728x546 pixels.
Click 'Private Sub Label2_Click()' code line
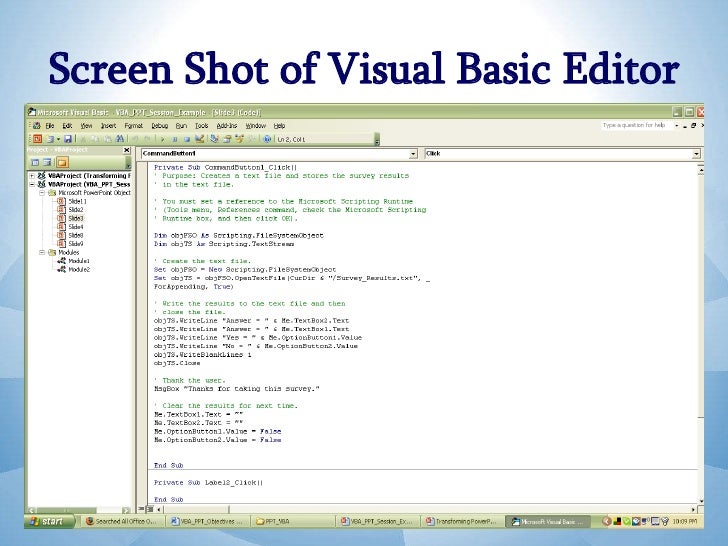[x=208, y=483]
